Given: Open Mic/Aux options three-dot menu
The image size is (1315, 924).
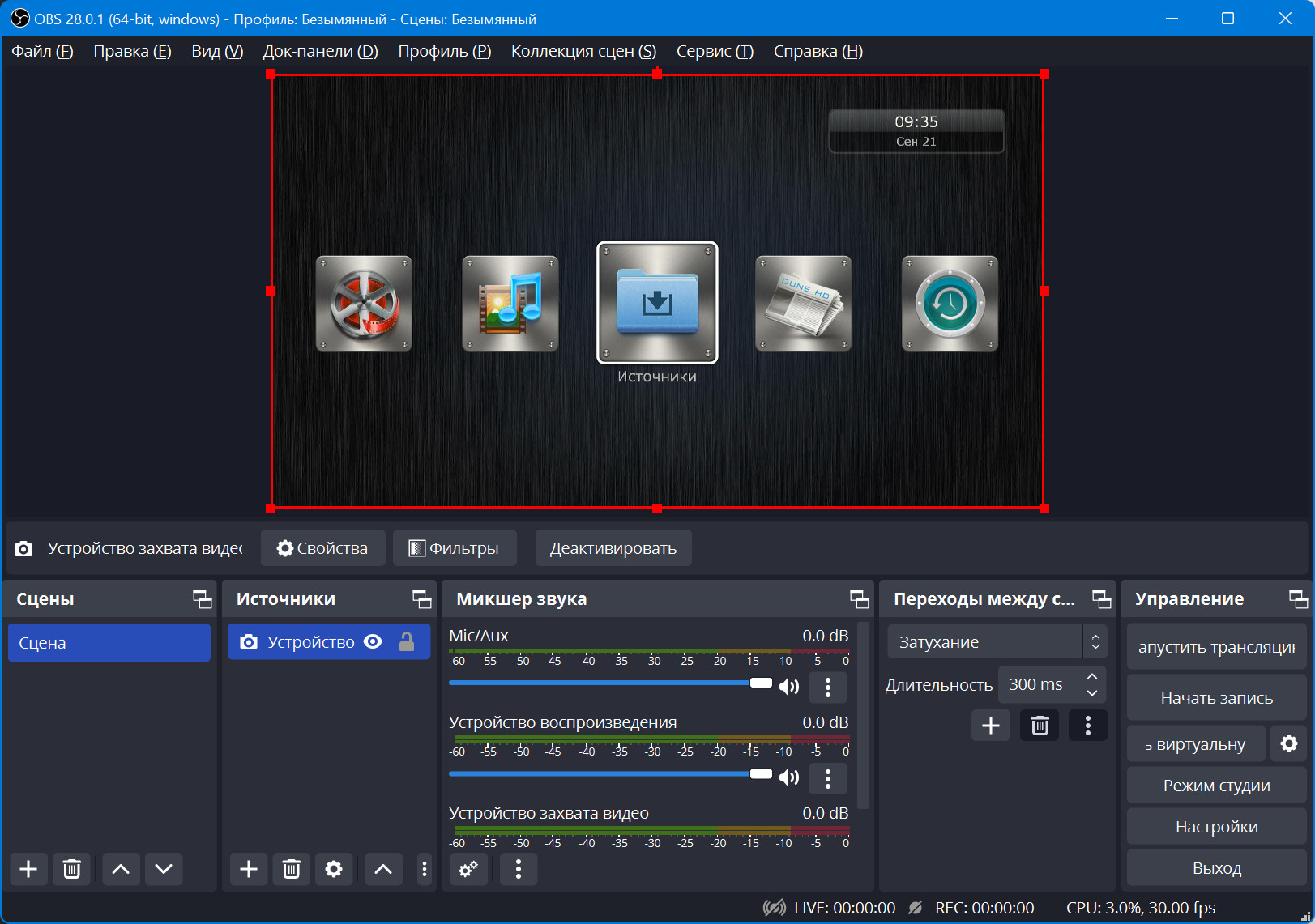Looking at the screenshot, I should [x=827, y=688].
